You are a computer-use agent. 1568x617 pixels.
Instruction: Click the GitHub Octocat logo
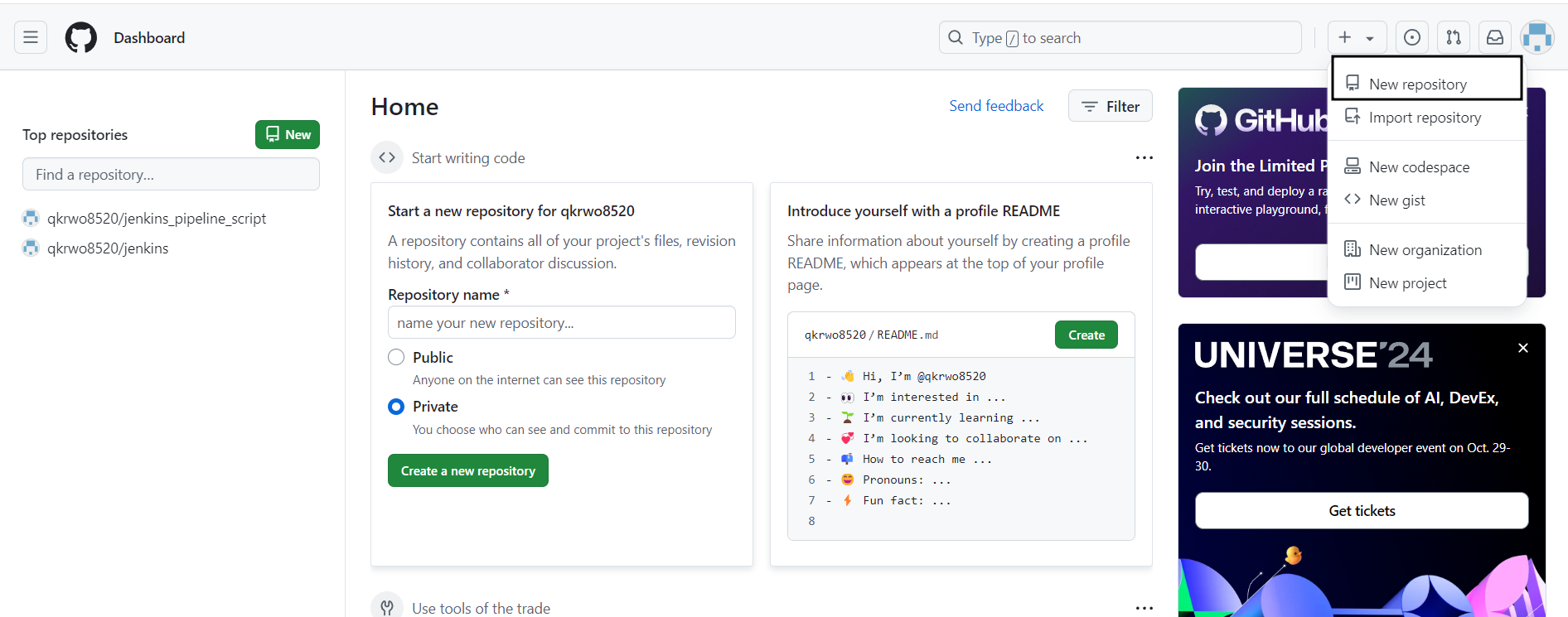[x=81, y=38]
